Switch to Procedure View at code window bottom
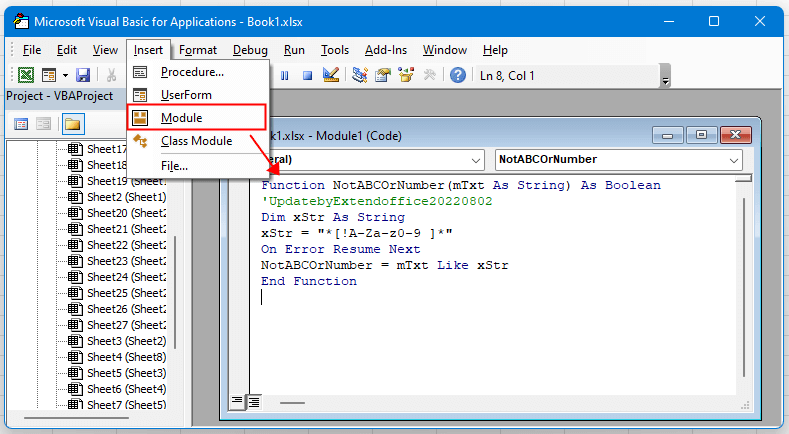 click(x=238, y=401)
